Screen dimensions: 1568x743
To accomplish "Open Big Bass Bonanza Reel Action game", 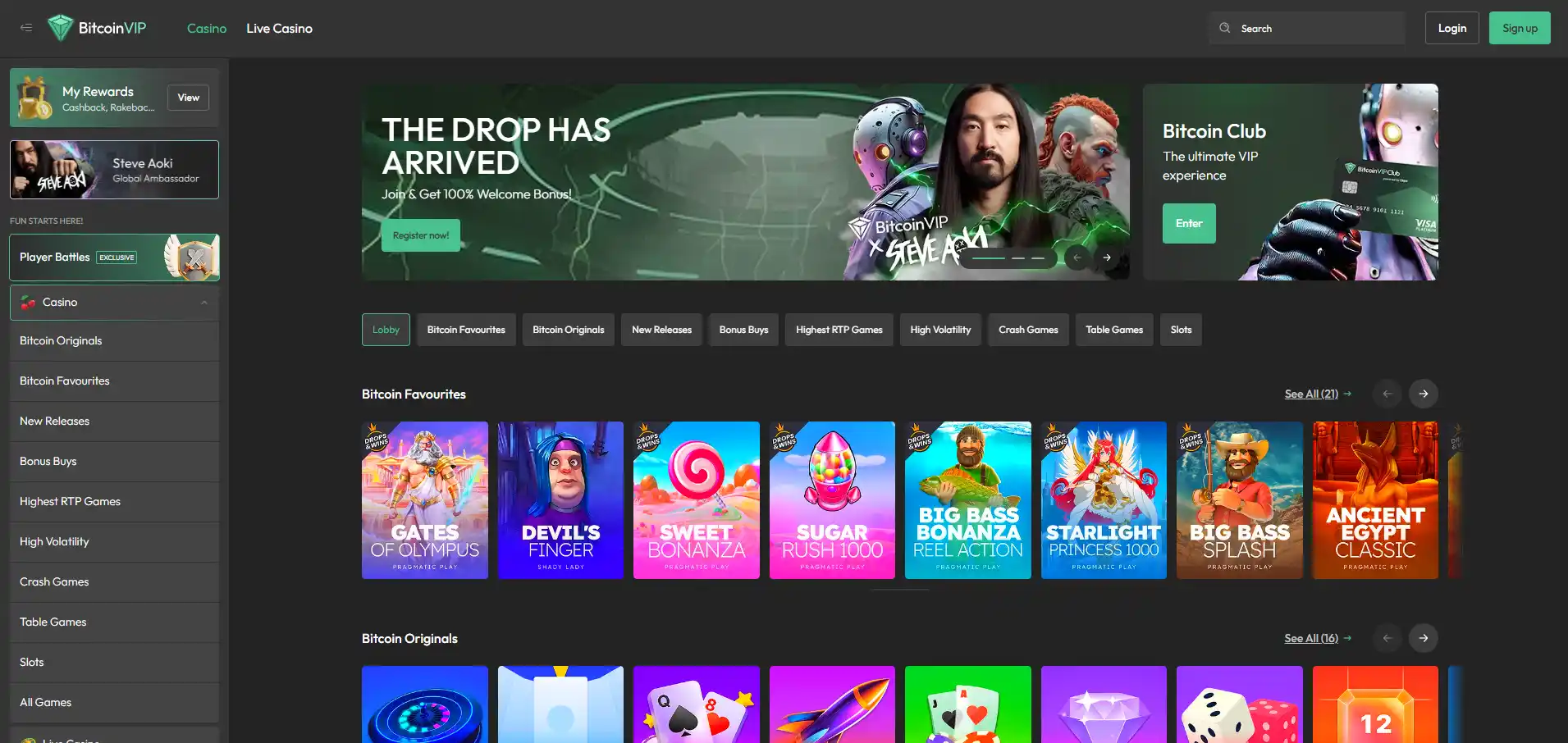I will pos(968,500).
